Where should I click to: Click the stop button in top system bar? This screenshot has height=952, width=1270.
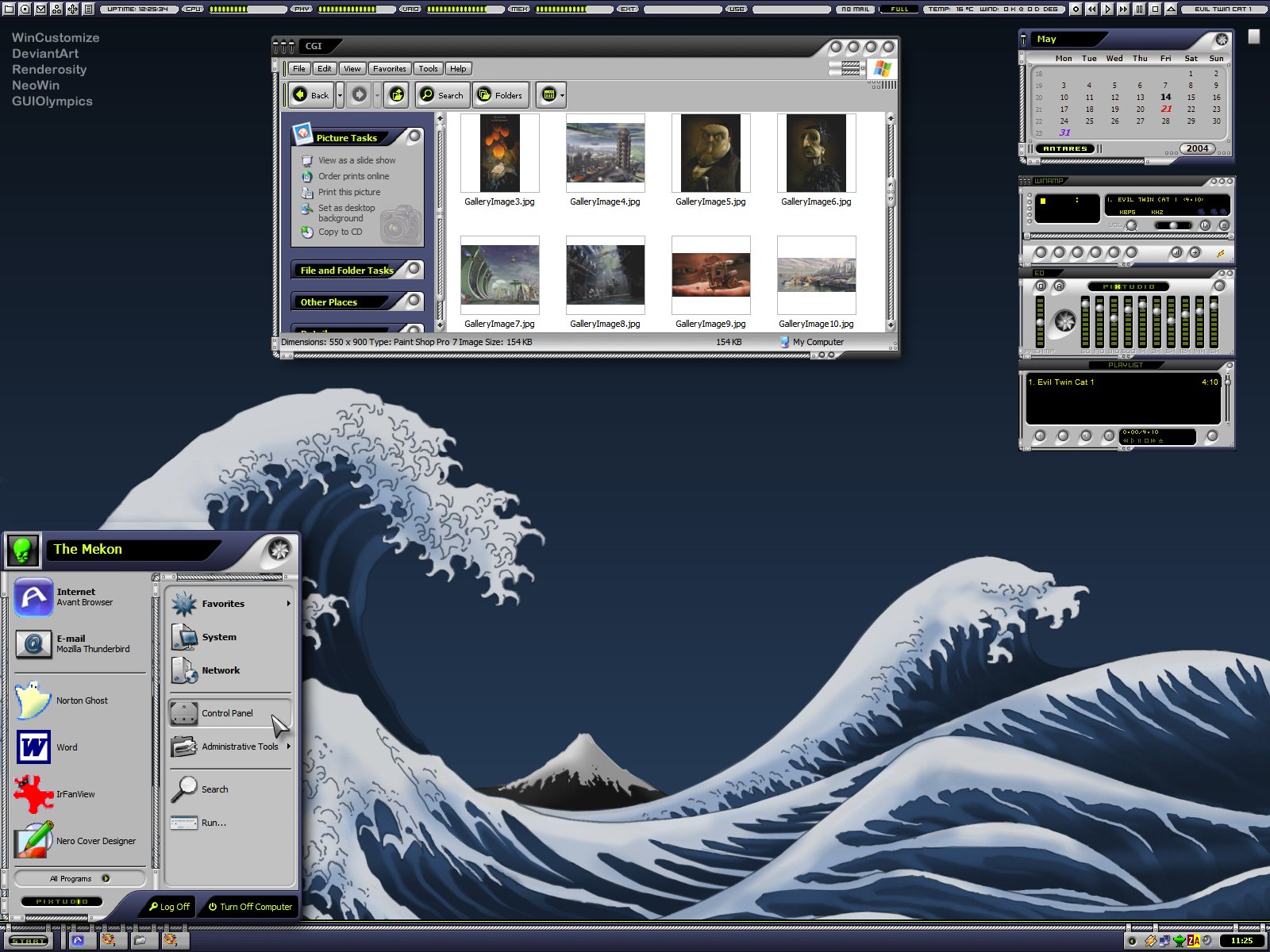coord(1155,9)
